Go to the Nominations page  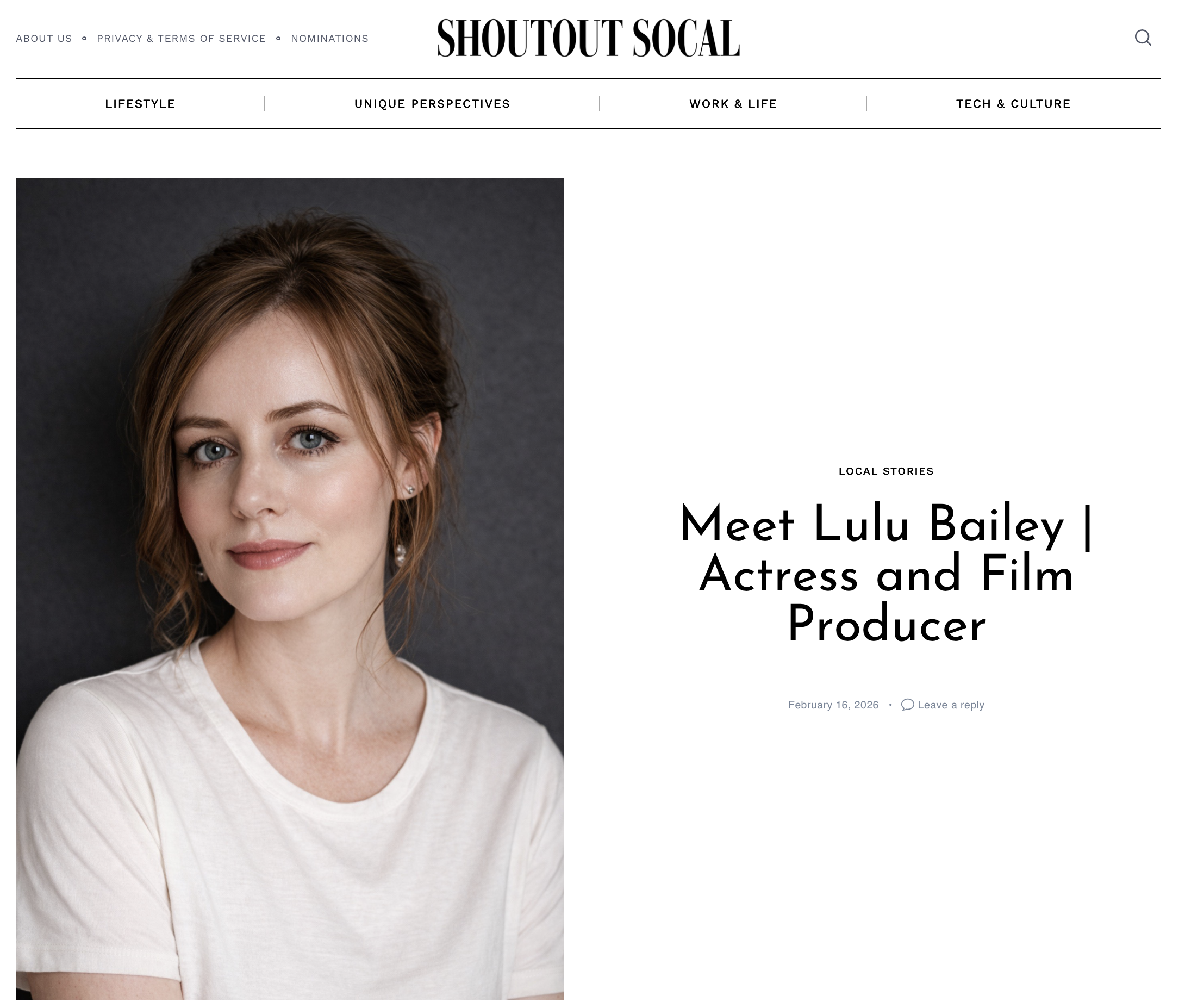tap(329, 38)
